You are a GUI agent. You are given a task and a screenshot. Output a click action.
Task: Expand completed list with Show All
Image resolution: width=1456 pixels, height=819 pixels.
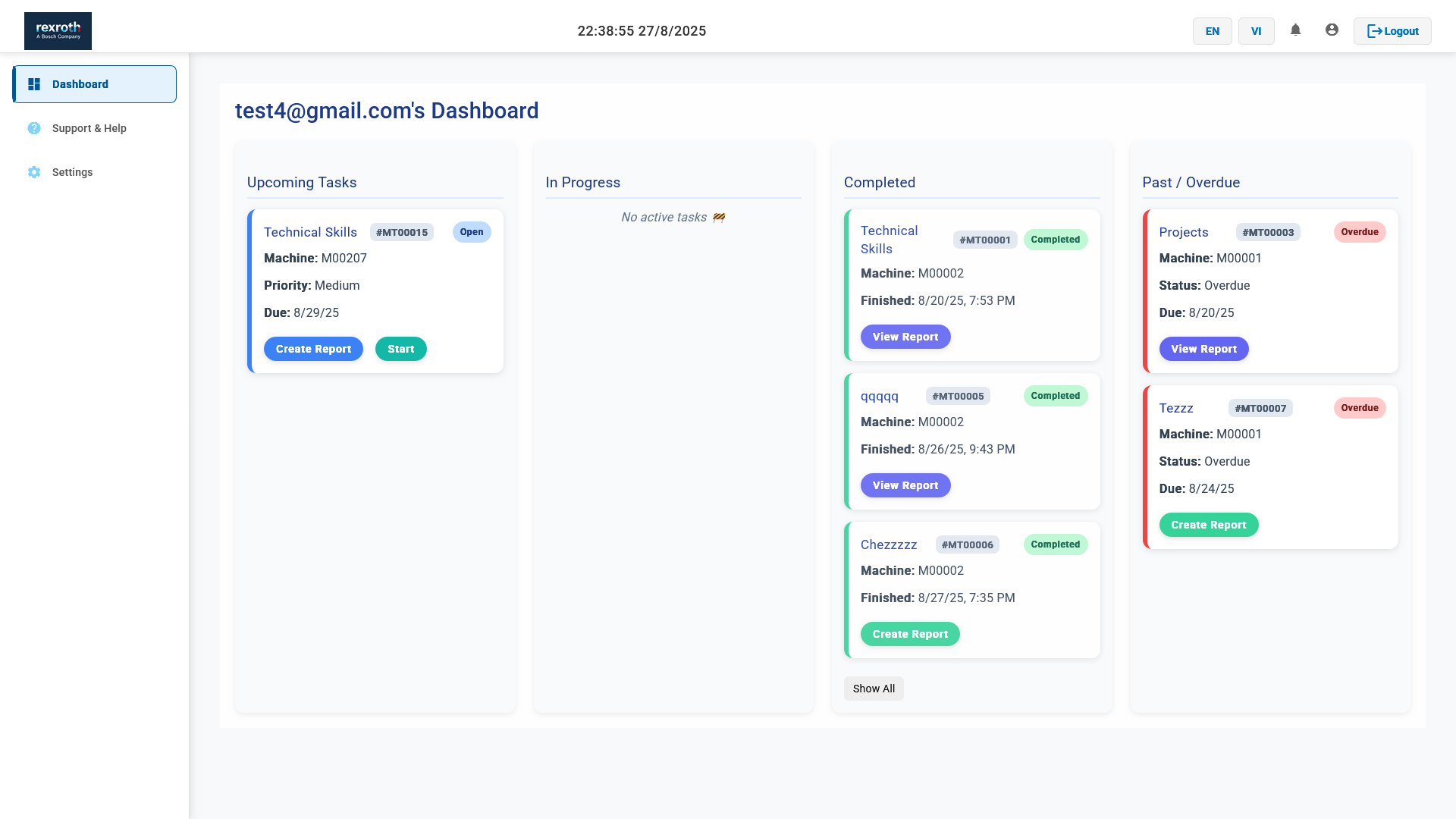(x=874, y=689)
